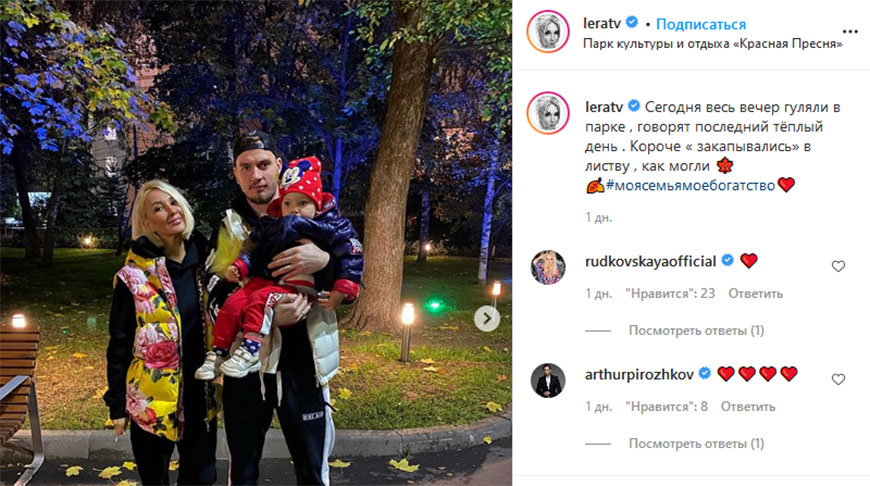Expand replies under arthurpirozhkov's comment
This screenshot has height=486, width=870.
[696, 444]
